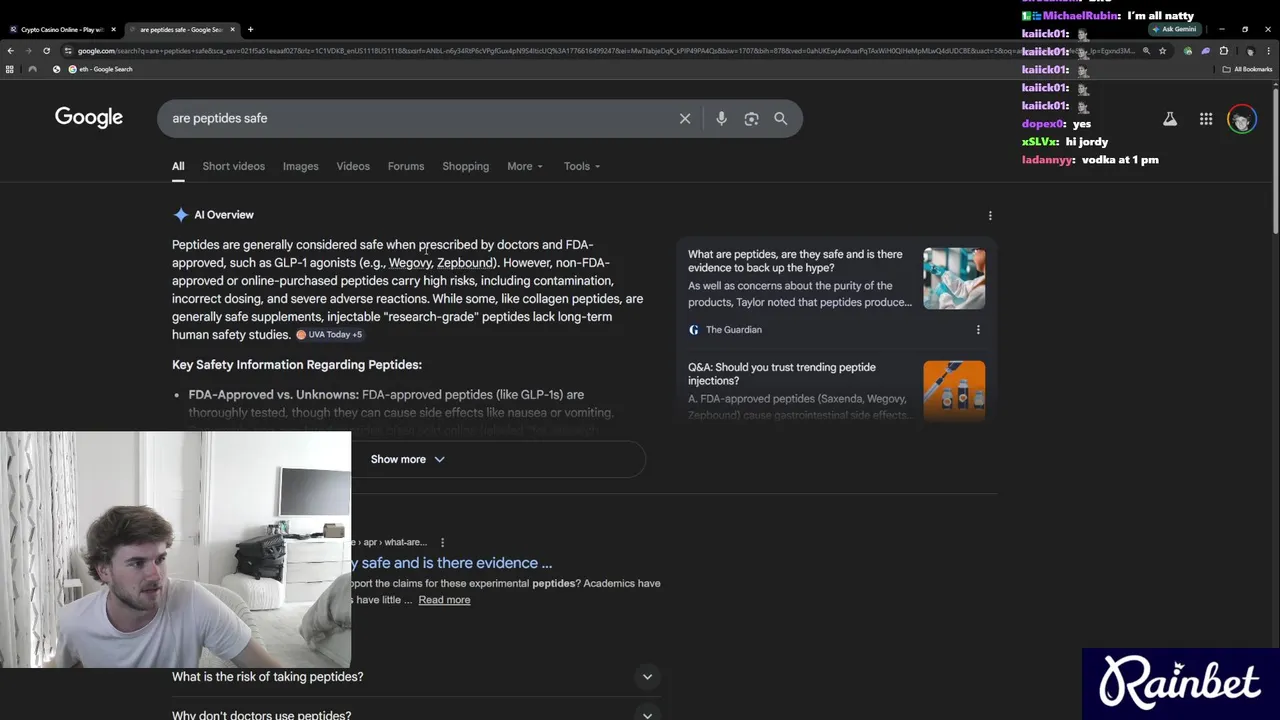This screenshot has width=1280, height=720.
Task: Switch to Videos results
Action: pos(353,166)
